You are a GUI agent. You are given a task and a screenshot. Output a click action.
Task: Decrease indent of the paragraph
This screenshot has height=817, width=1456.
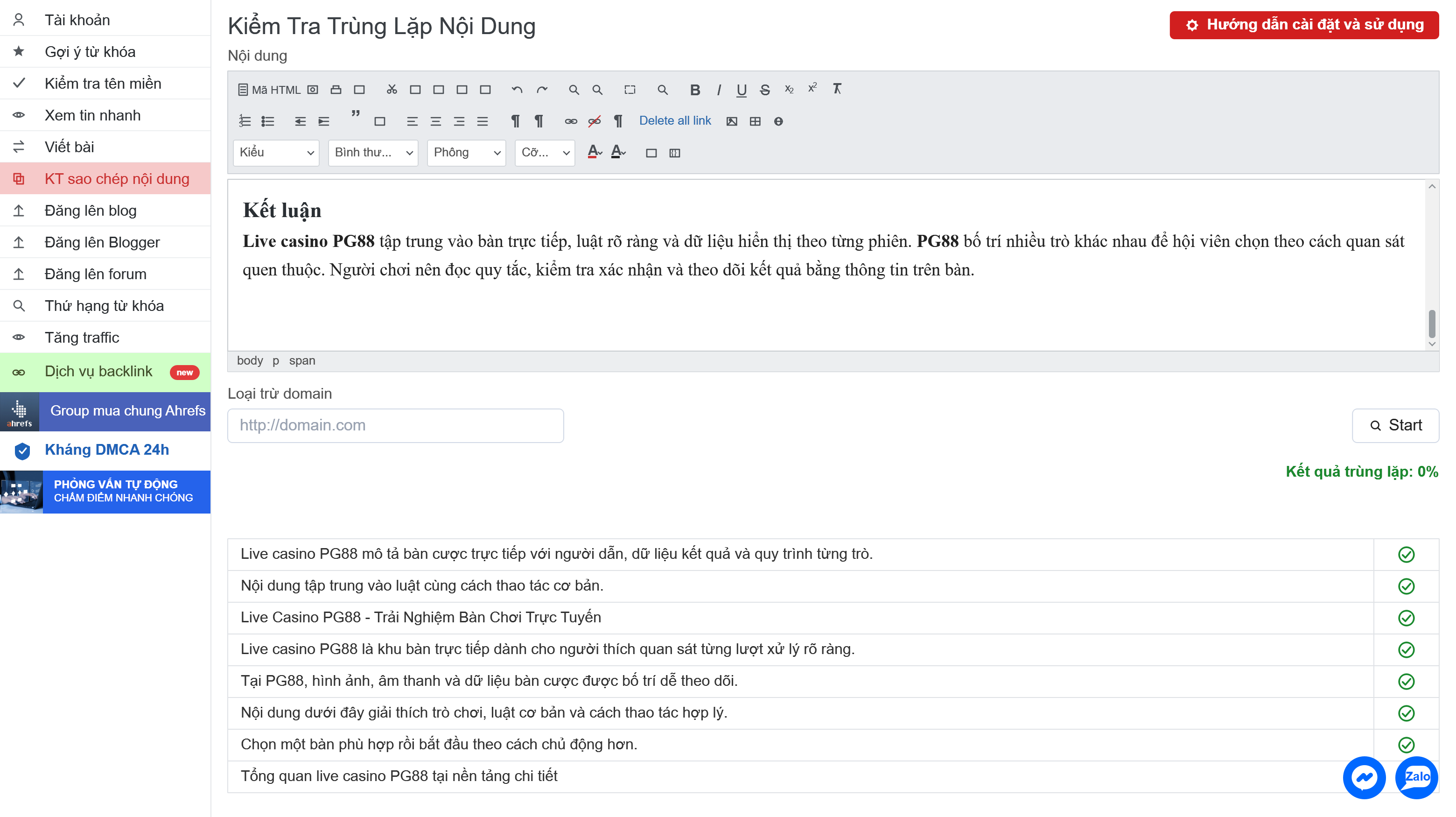tap(300, 121)
